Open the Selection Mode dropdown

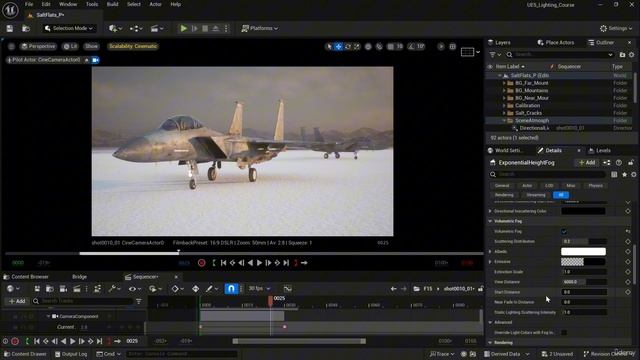[x=69, y=28]
